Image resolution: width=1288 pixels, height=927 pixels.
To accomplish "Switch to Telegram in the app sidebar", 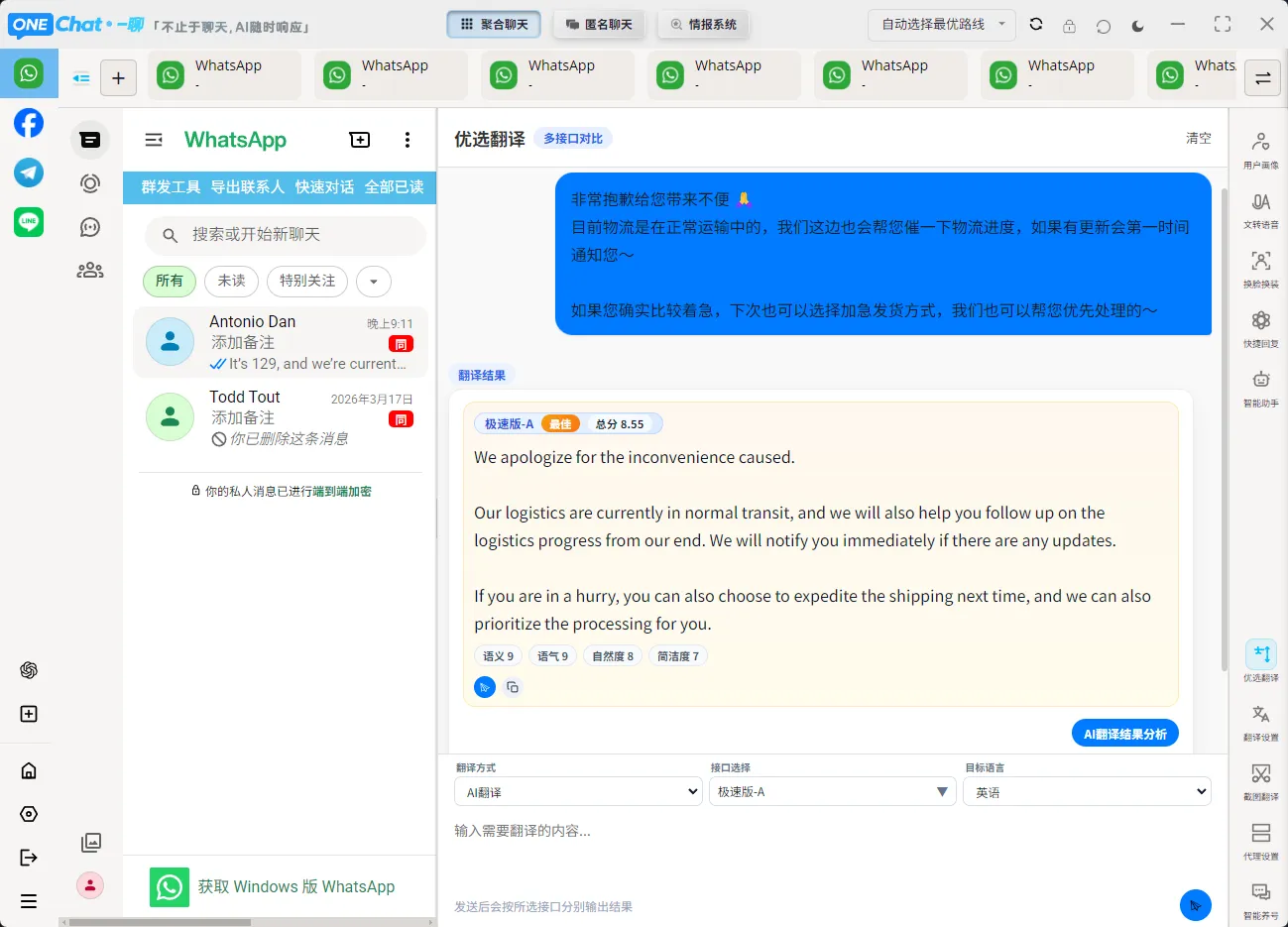I will coord(28,173).
